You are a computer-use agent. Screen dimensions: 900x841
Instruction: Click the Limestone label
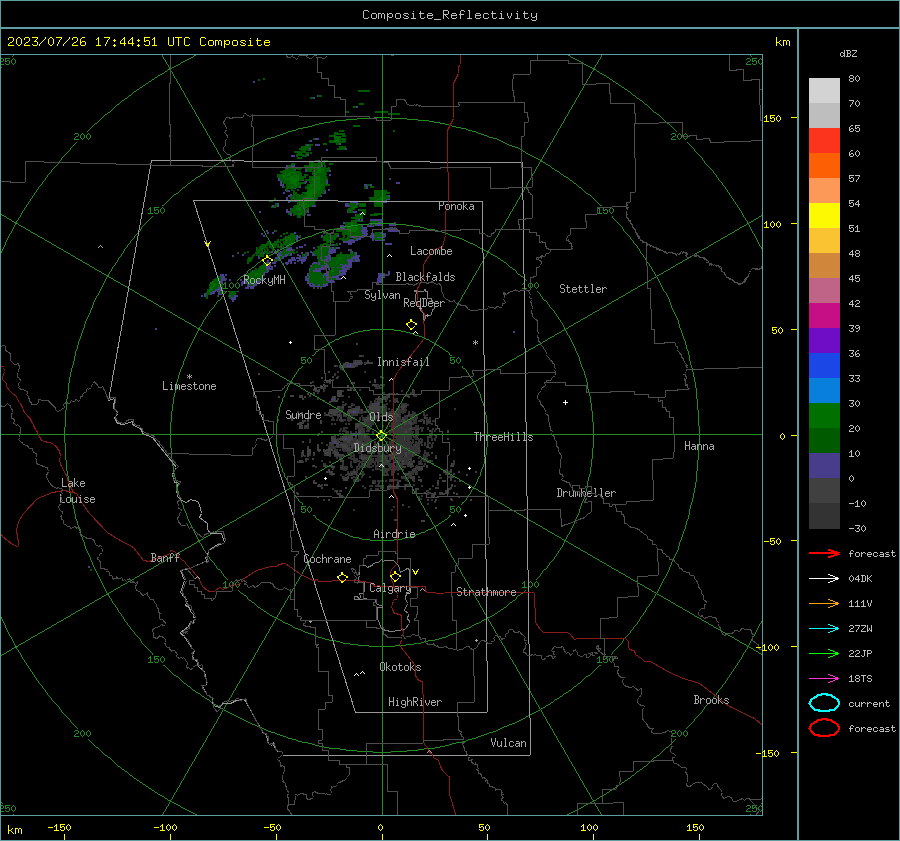click(x=189, y=386)
